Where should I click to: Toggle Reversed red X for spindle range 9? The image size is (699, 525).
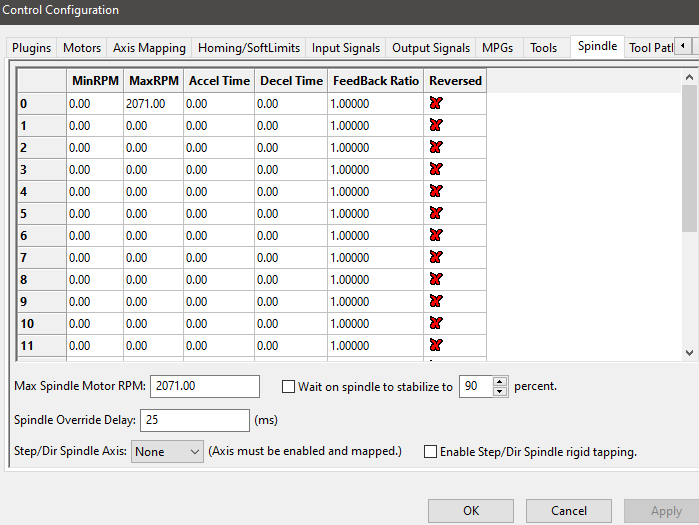(x=436, y=301)
